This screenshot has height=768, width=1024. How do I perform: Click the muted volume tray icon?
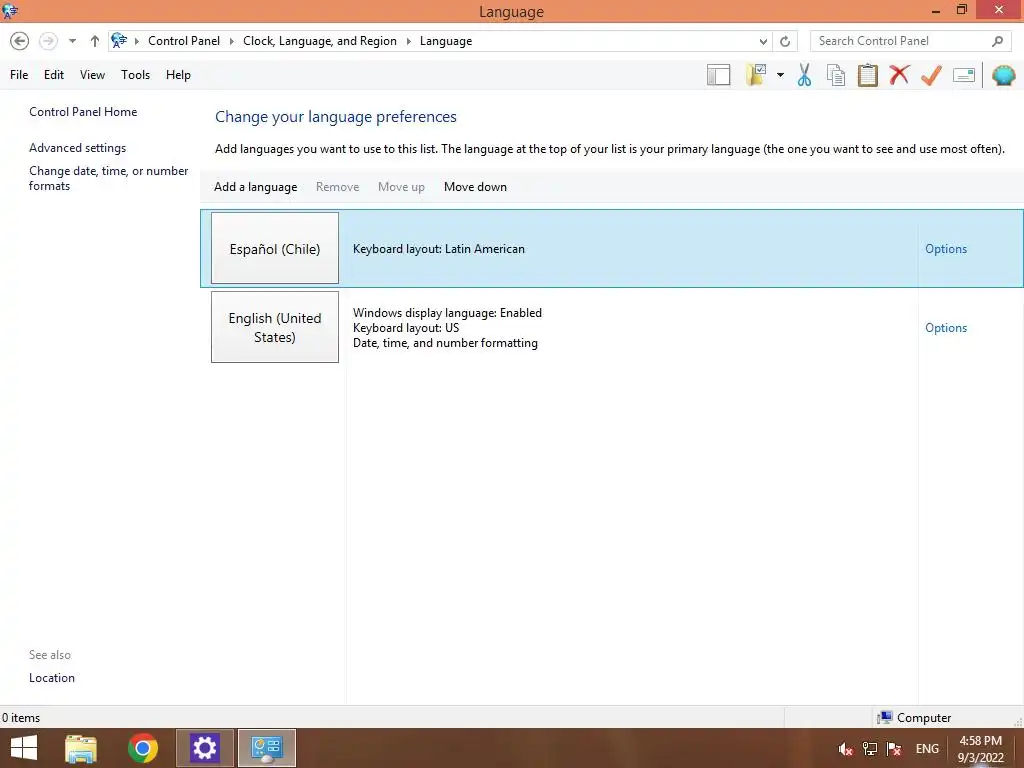(x=846, y=749)
